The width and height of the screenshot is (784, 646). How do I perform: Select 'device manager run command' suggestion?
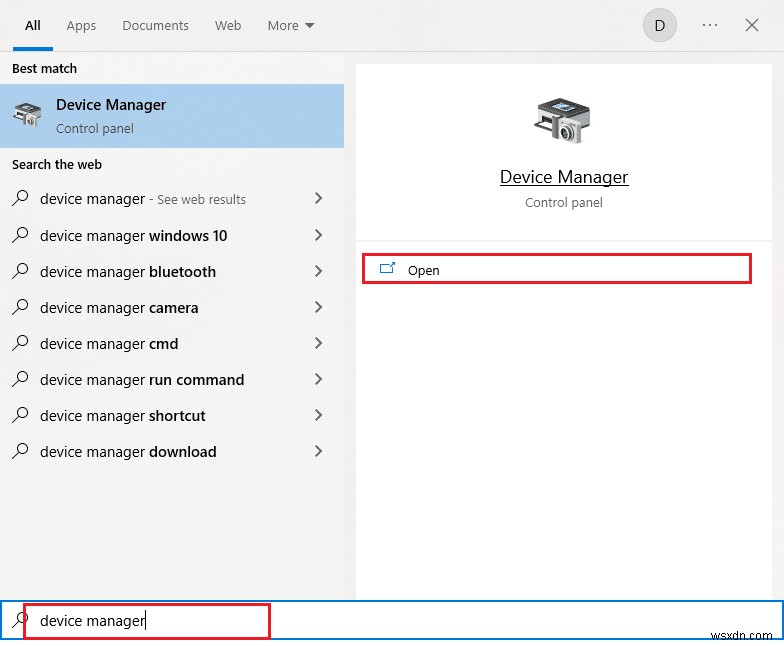coord(172,380)
